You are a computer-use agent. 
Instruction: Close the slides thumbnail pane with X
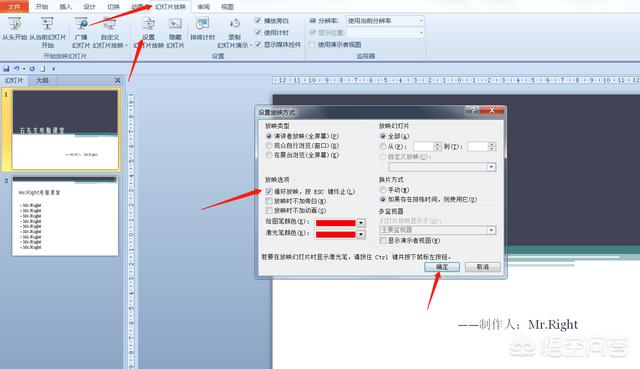(x=118, y=80)
